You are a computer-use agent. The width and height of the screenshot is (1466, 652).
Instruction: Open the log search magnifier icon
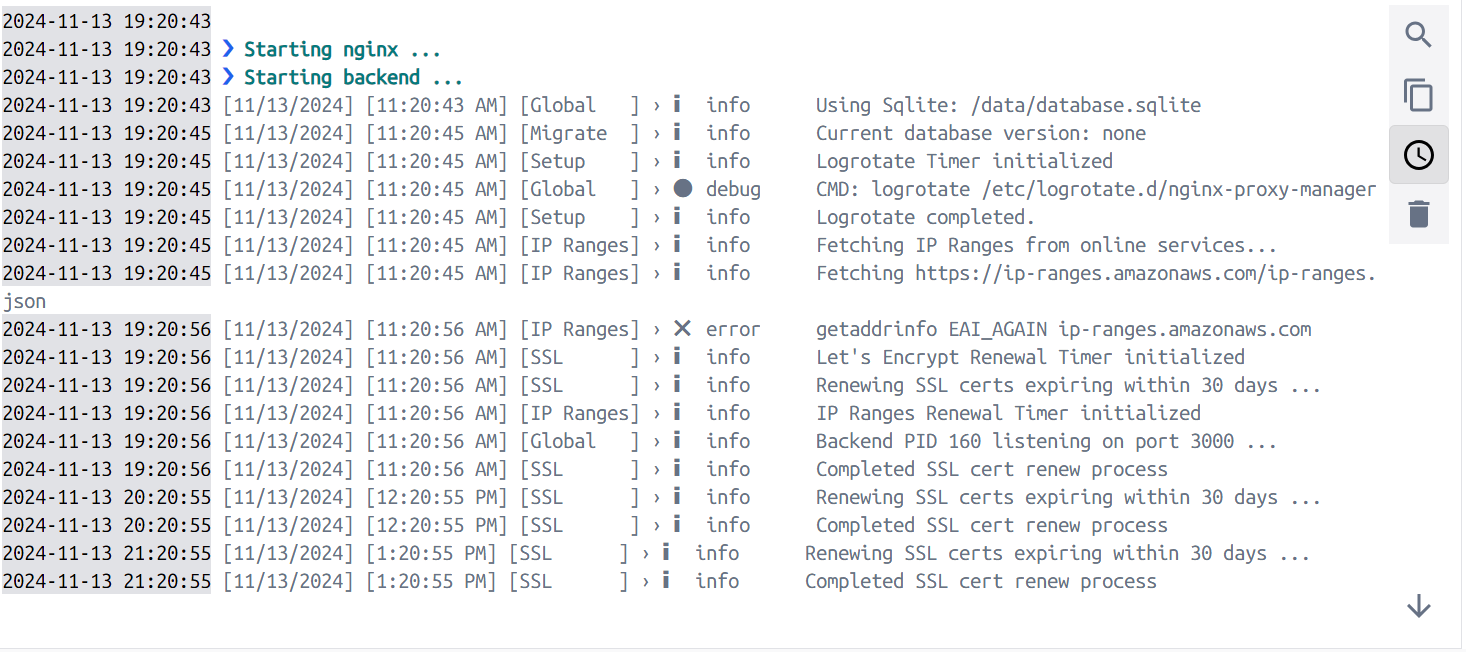pyautogui.click(x=1418, y=36)
